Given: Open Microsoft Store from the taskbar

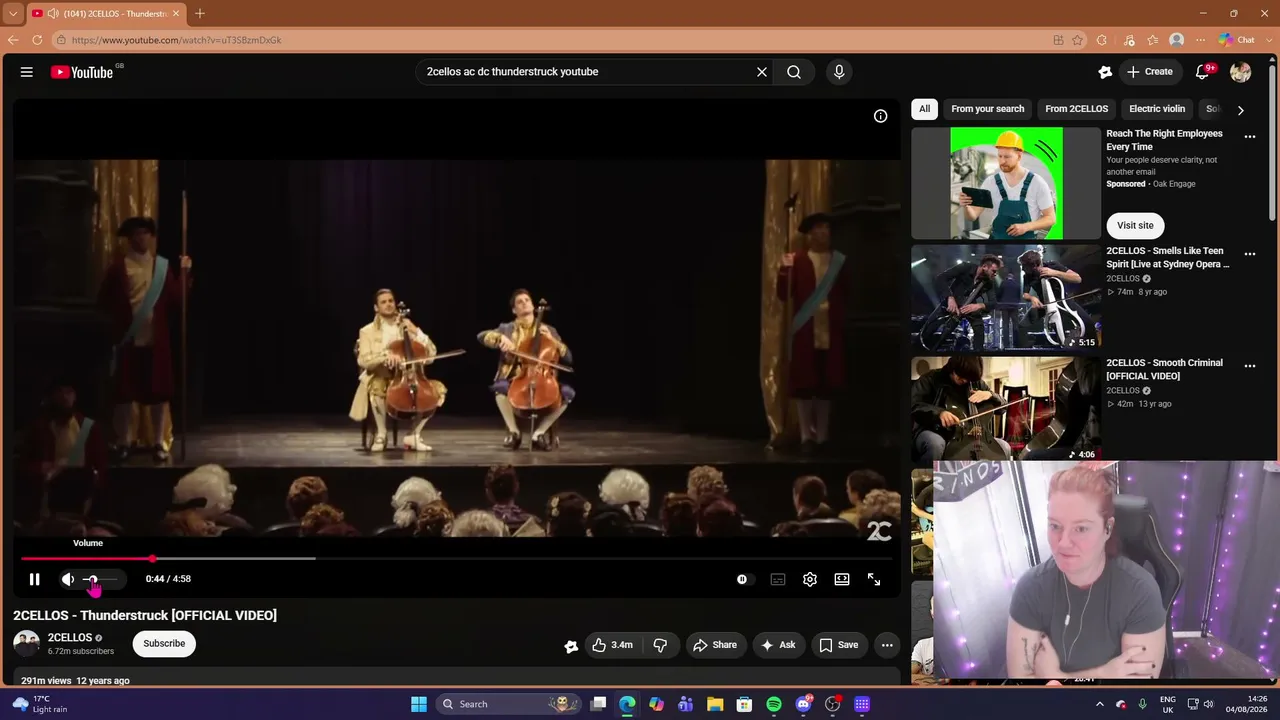Looking at the screenshot, I should (744, 704).
